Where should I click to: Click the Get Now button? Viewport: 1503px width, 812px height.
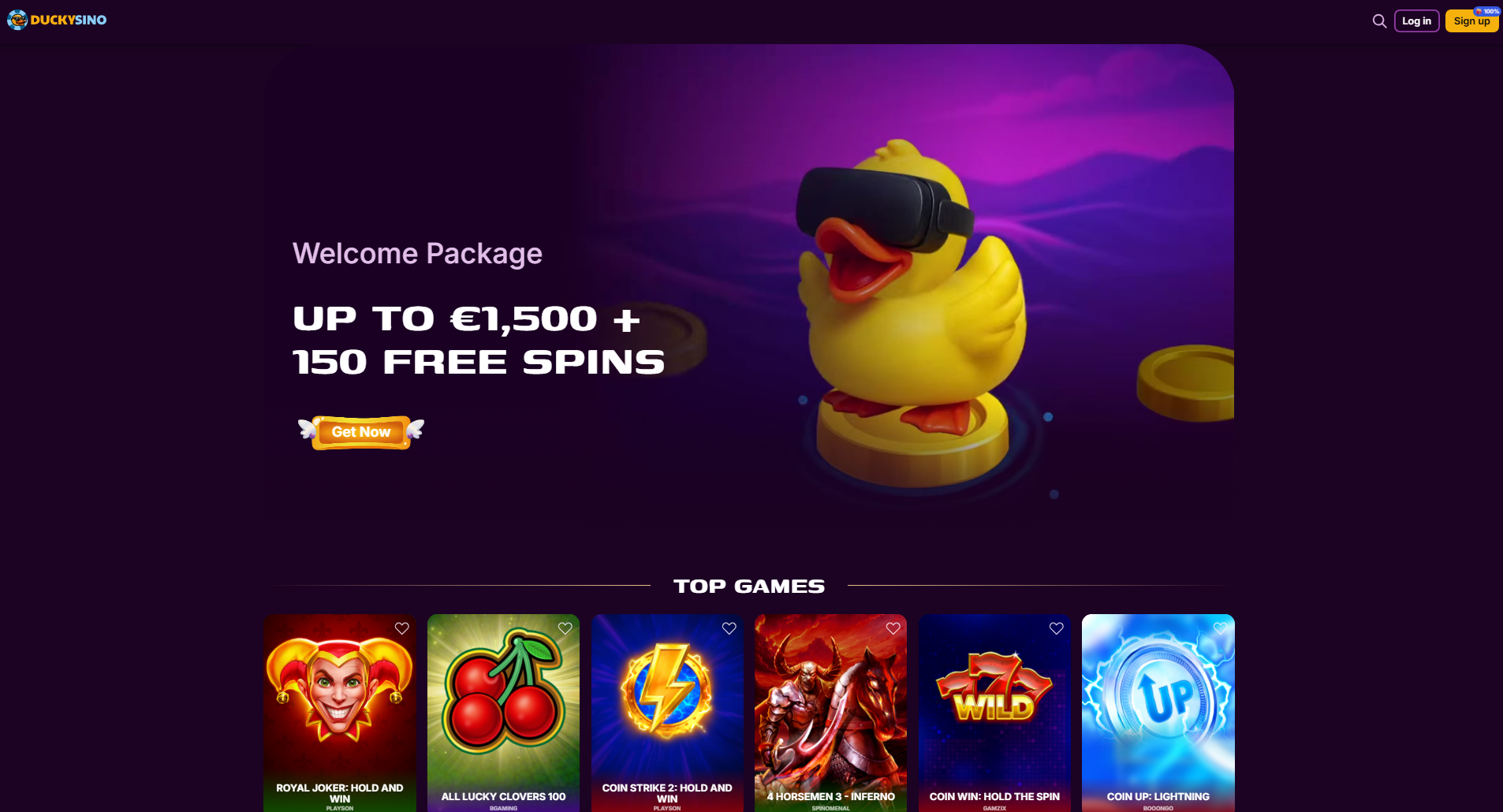(361, 432)
